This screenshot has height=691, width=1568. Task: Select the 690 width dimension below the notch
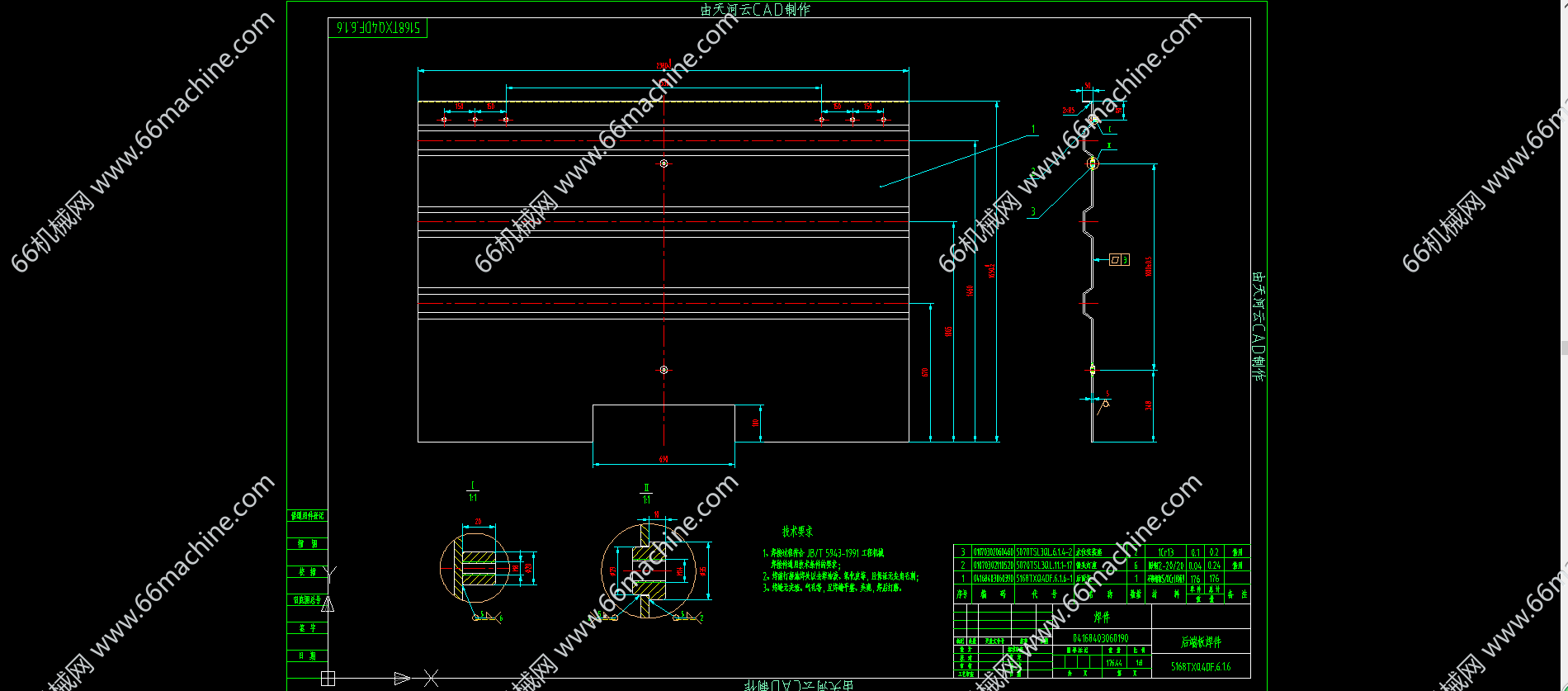(x=664, y=459)
